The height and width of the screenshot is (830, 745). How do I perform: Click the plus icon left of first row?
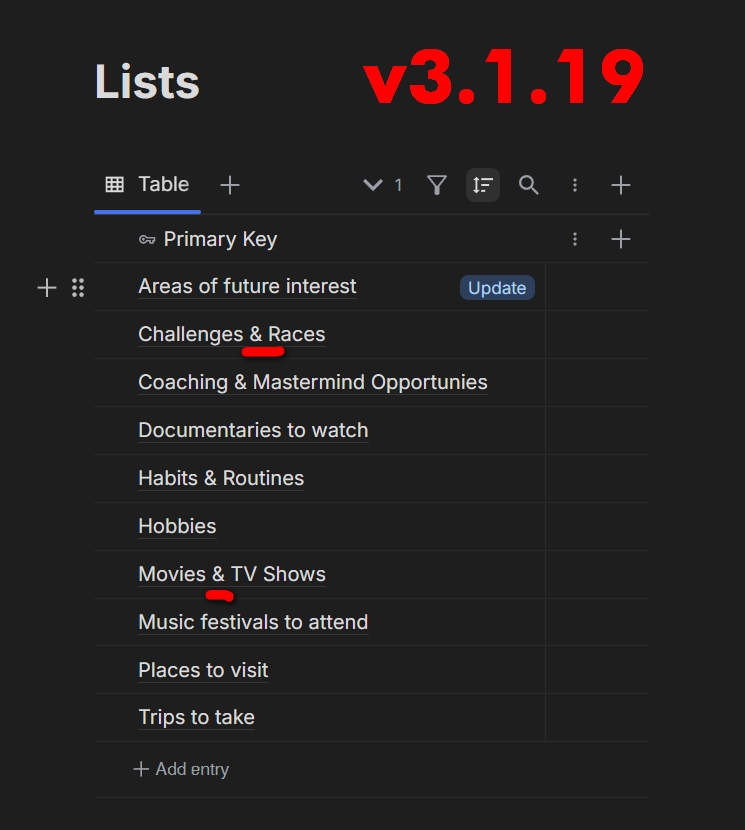point(47,288)
